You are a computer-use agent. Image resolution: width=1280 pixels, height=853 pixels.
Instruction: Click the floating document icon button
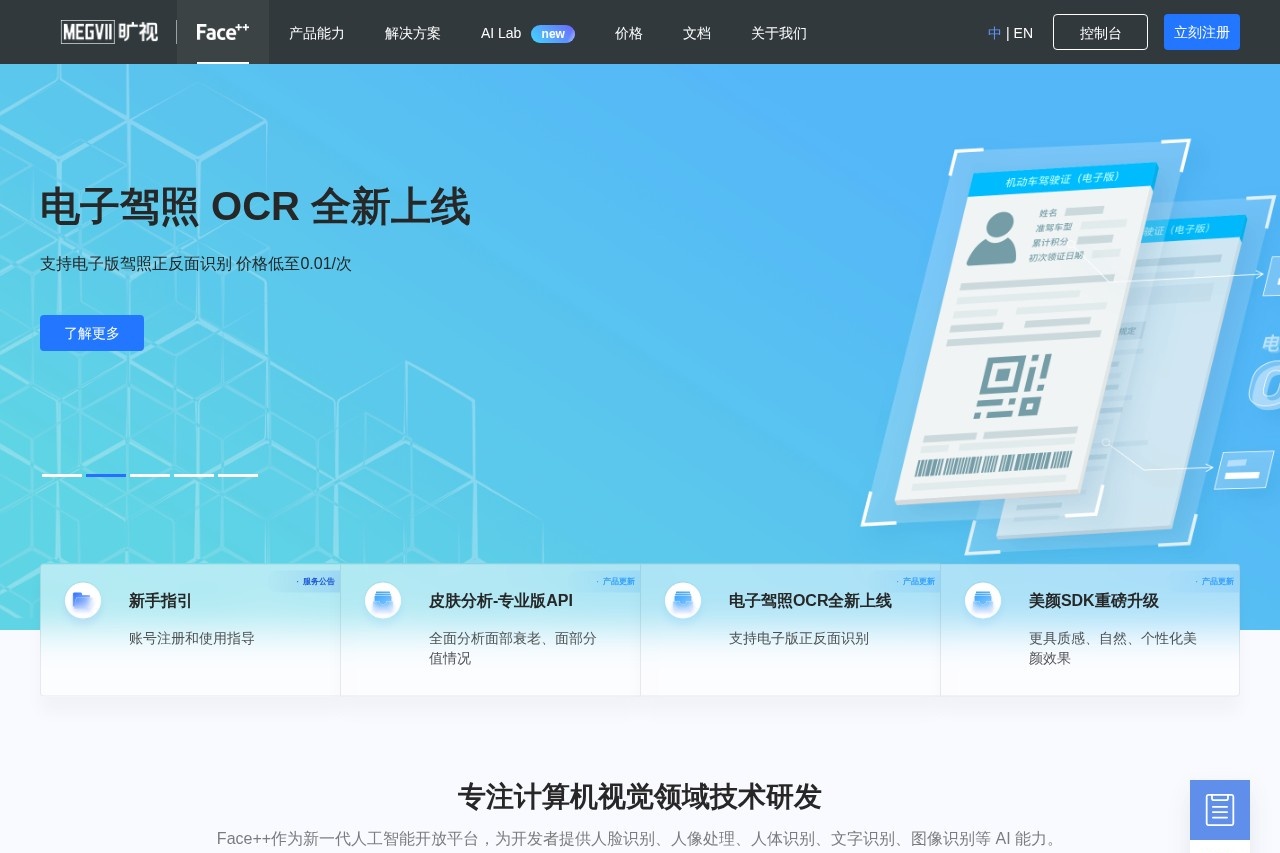[x=1220, y=810]
